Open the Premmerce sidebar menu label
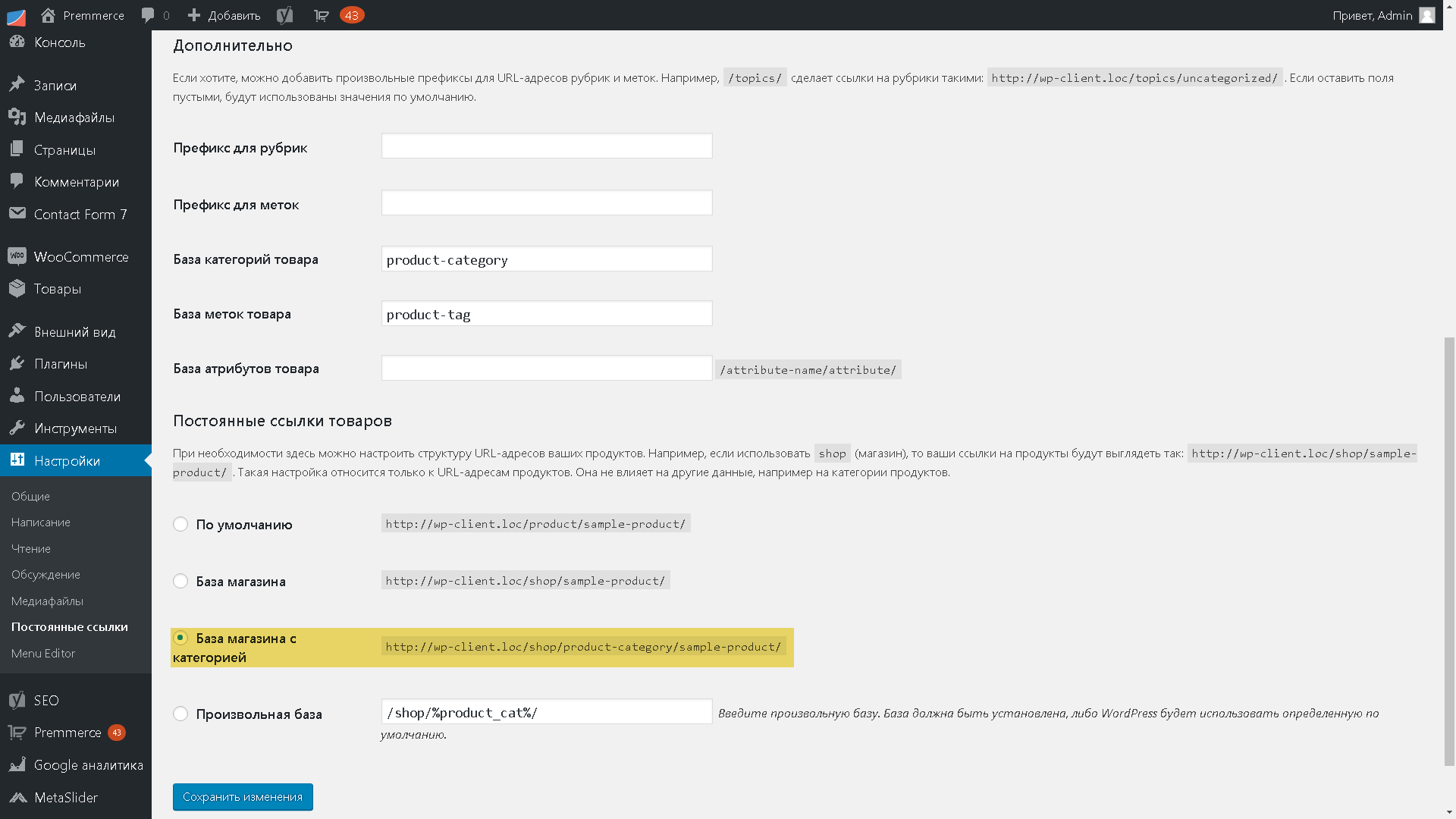This screenshot has height=819, width=1456. (67, 732)
